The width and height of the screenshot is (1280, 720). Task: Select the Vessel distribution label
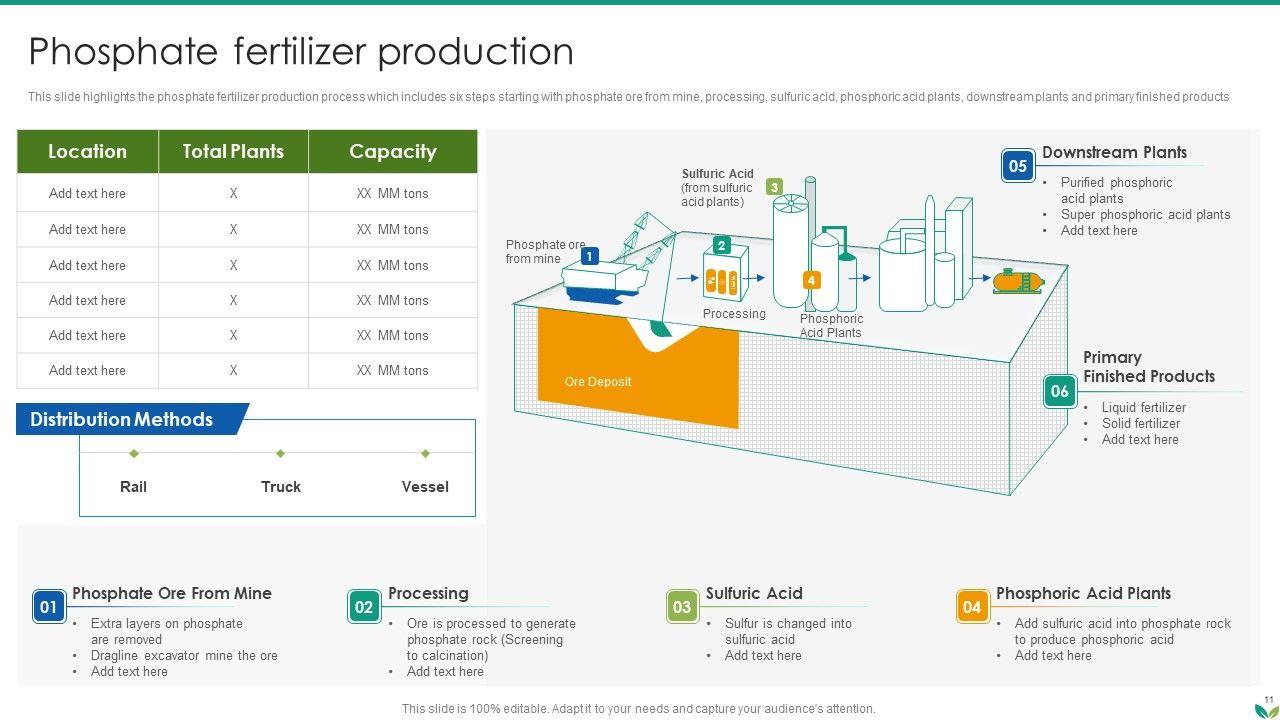coord(425,487)
